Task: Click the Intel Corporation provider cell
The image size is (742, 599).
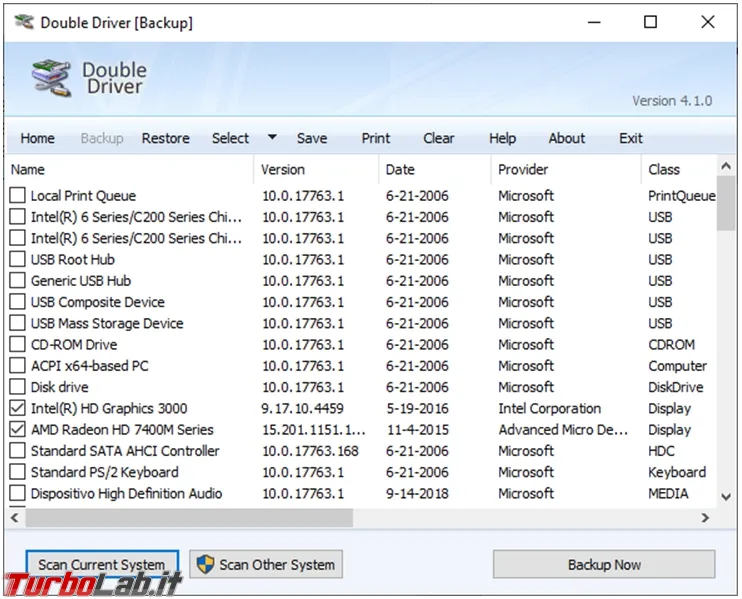Action: pyautogui.click(x=549, y=408)
